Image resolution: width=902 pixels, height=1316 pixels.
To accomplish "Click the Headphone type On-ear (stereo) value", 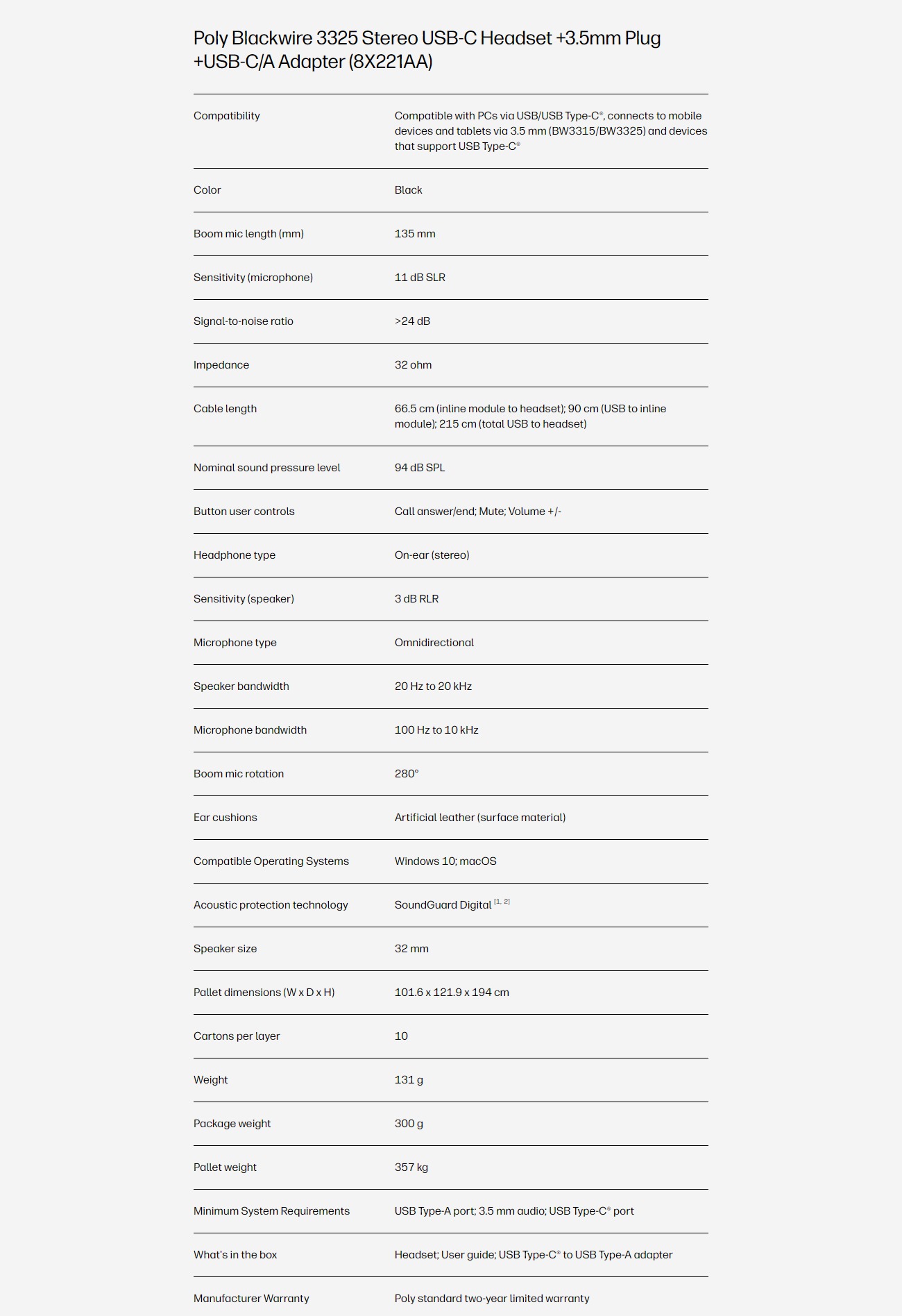I will coord(432,555).
